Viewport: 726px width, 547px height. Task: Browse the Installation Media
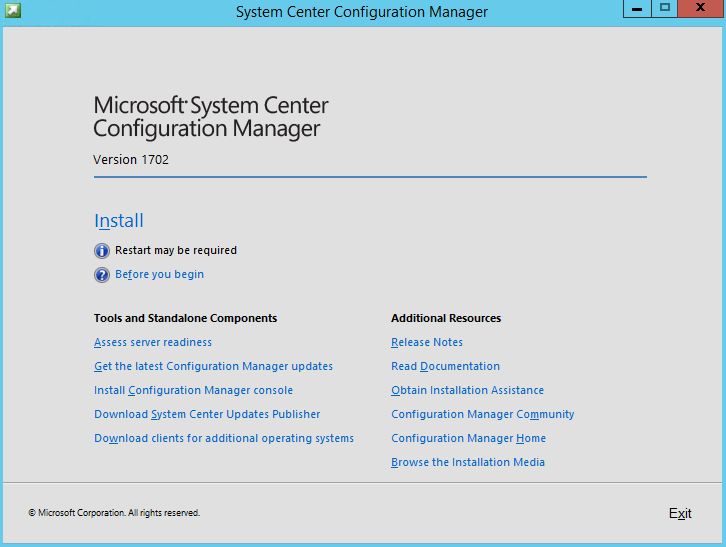point(467,462)
